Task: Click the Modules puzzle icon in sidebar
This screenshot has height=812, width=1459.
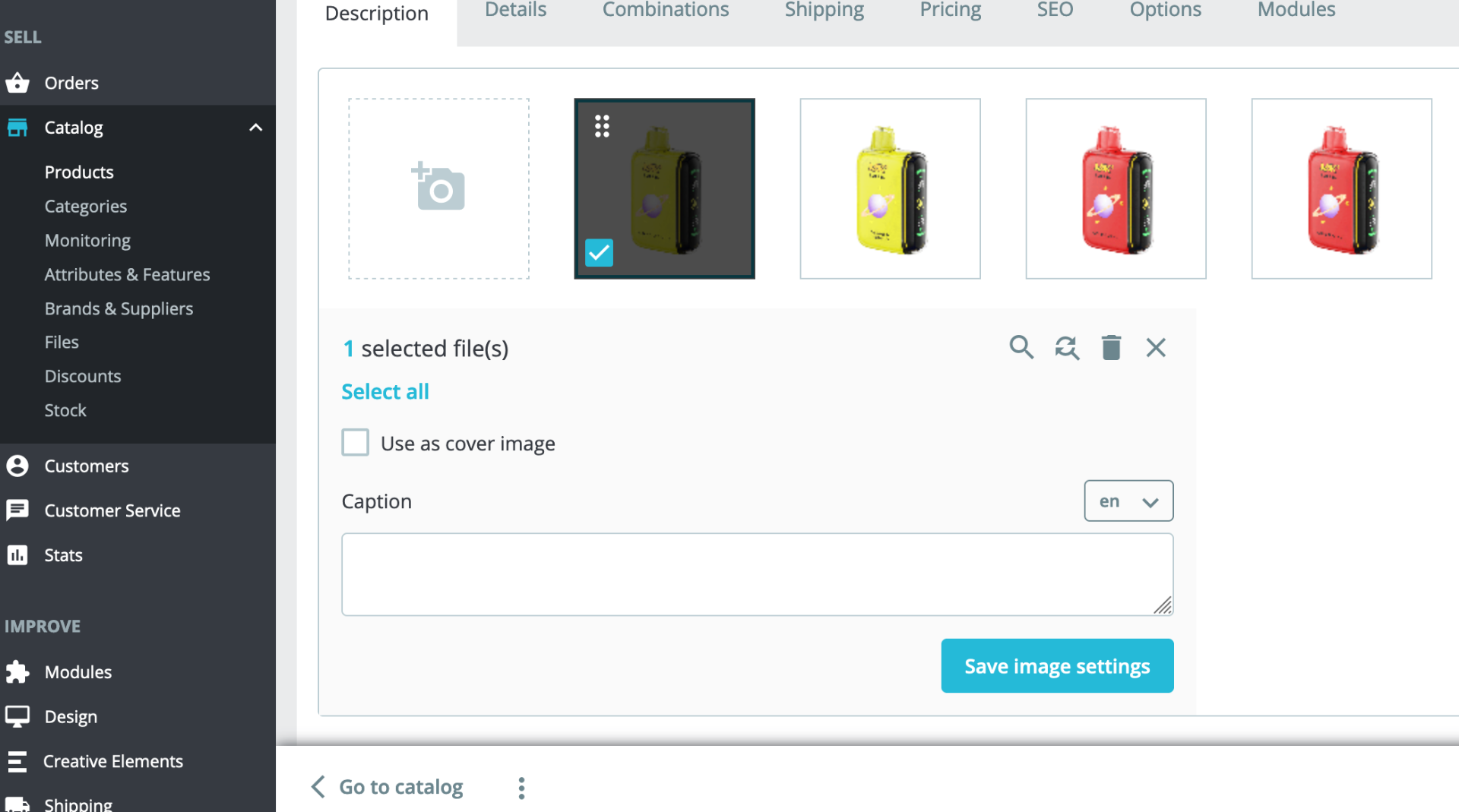Action: [17, 672]
